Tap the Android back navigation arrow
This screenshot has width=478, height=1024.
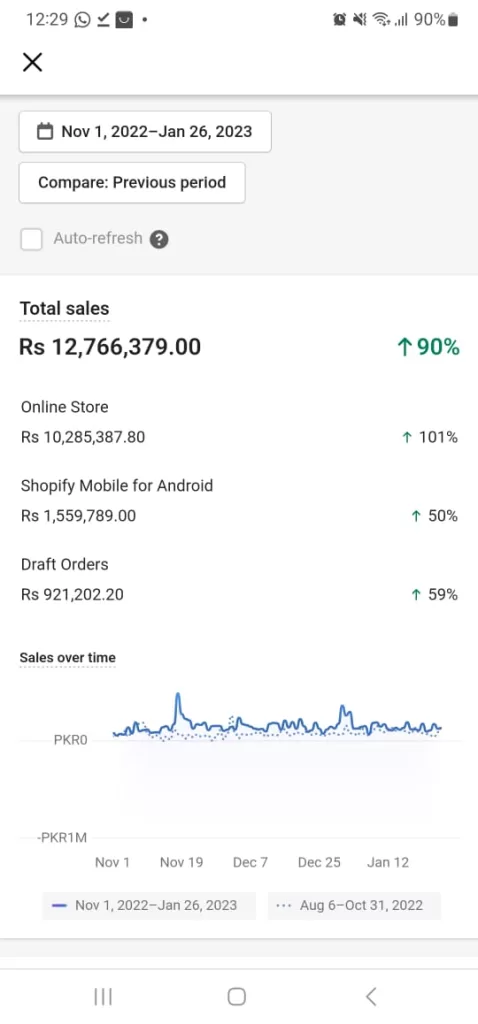pos(370,996)
